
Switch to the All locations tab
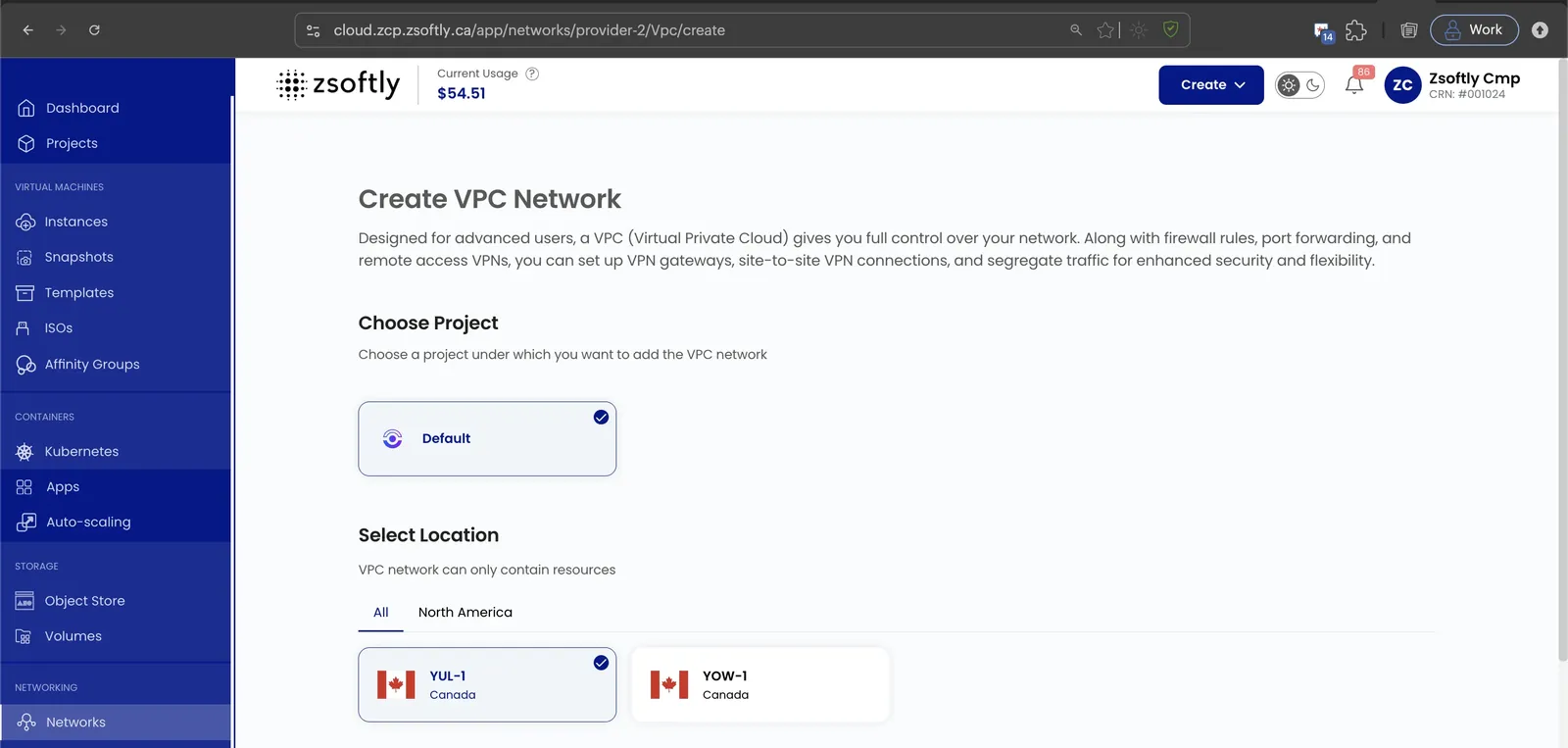tap(381, 613)
